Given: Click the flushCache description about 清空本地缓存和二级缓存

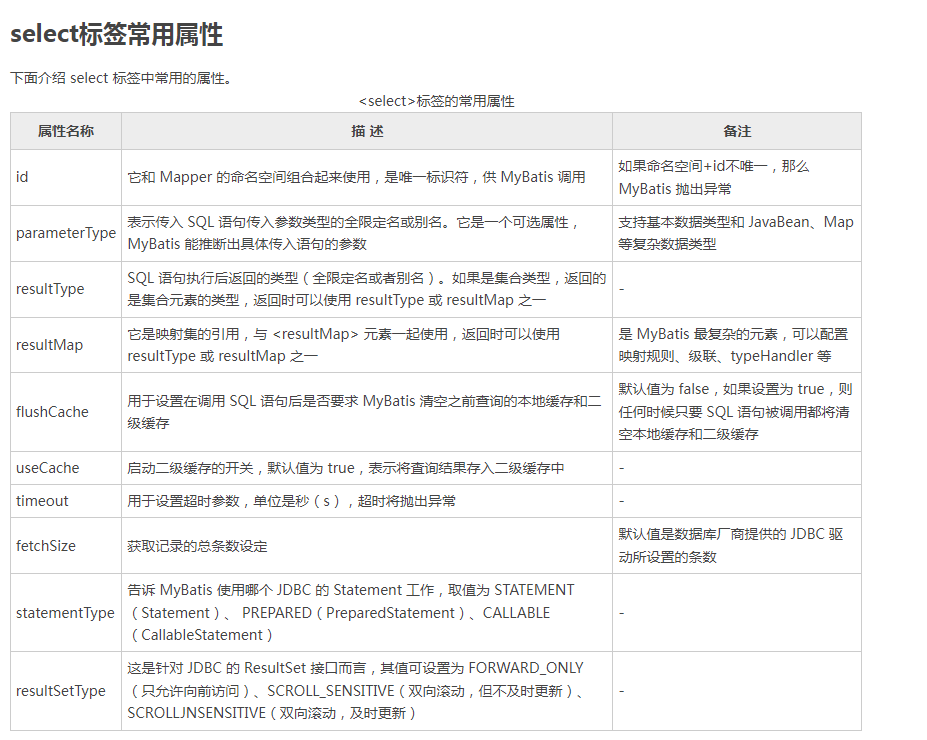Looking at the screenshot, I should 364,412.
